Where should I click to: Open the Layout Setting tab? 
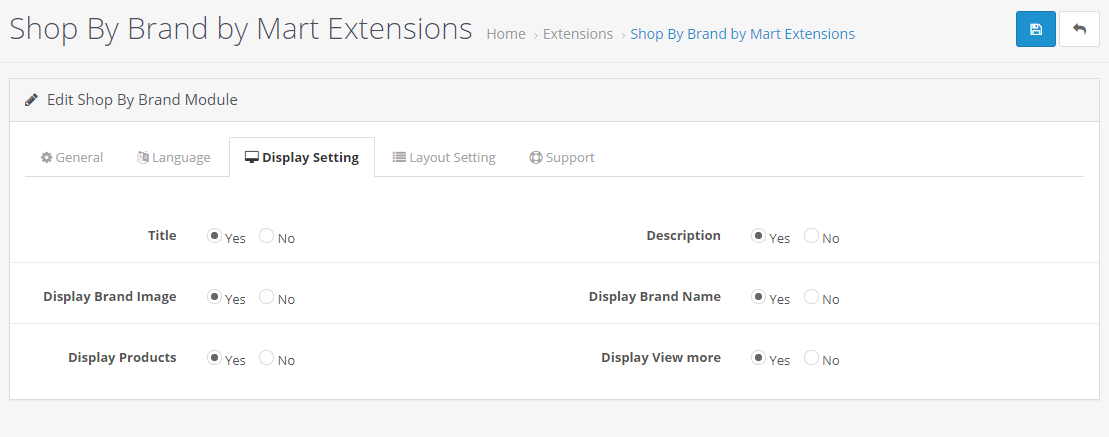(x=444, y=157)
